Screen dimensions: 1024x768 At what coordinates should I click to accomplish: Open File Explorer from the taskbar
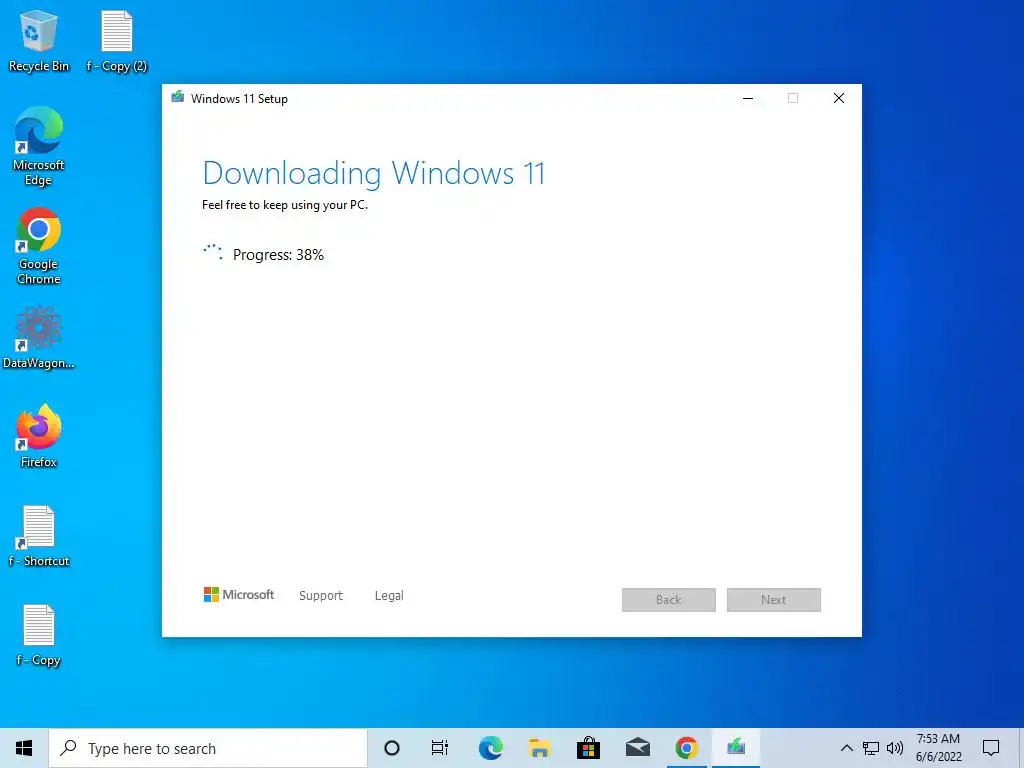click(539, 748)
